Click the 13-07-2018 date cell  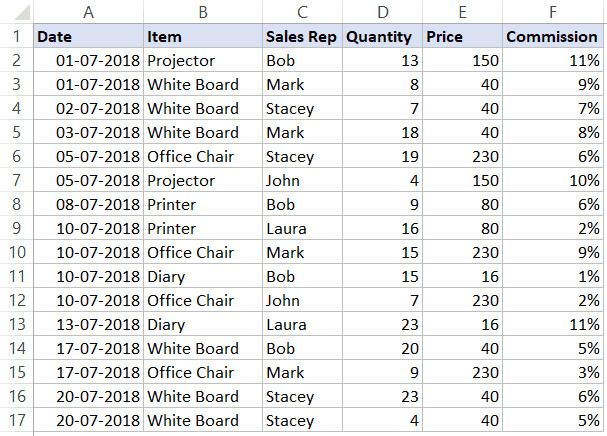tap(88, 325)
